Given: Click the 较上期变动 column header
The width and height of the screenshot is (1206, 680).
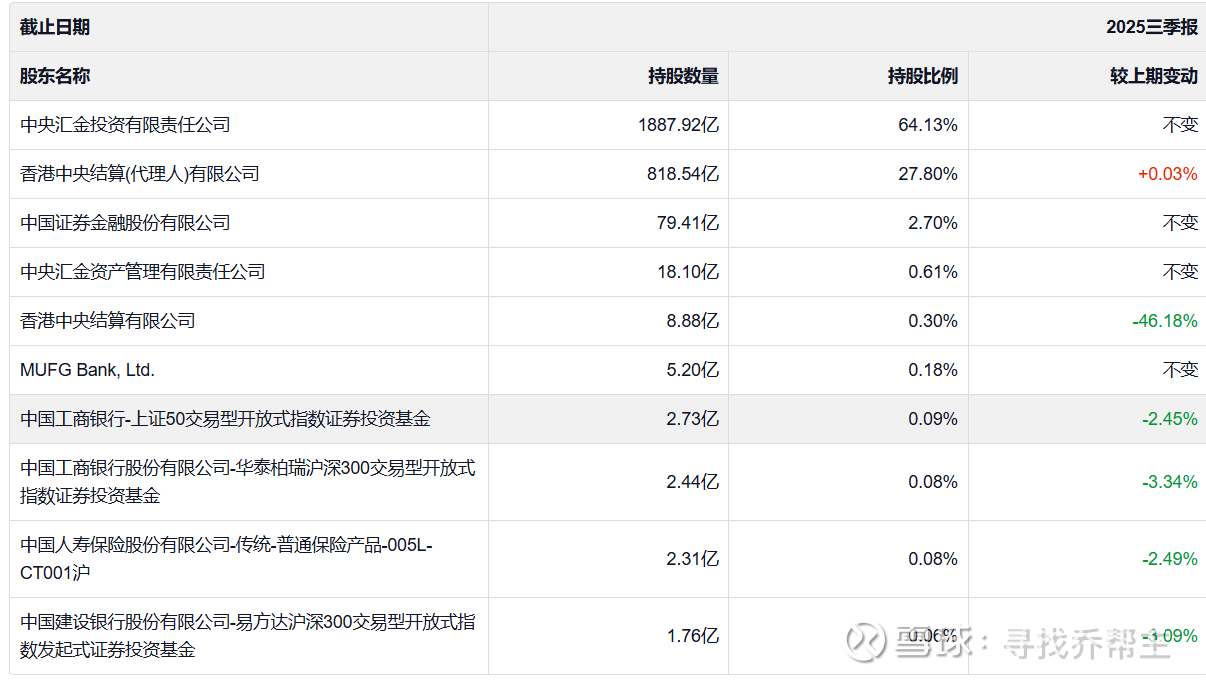Looking at the screenshot, I should [1087, 76].
